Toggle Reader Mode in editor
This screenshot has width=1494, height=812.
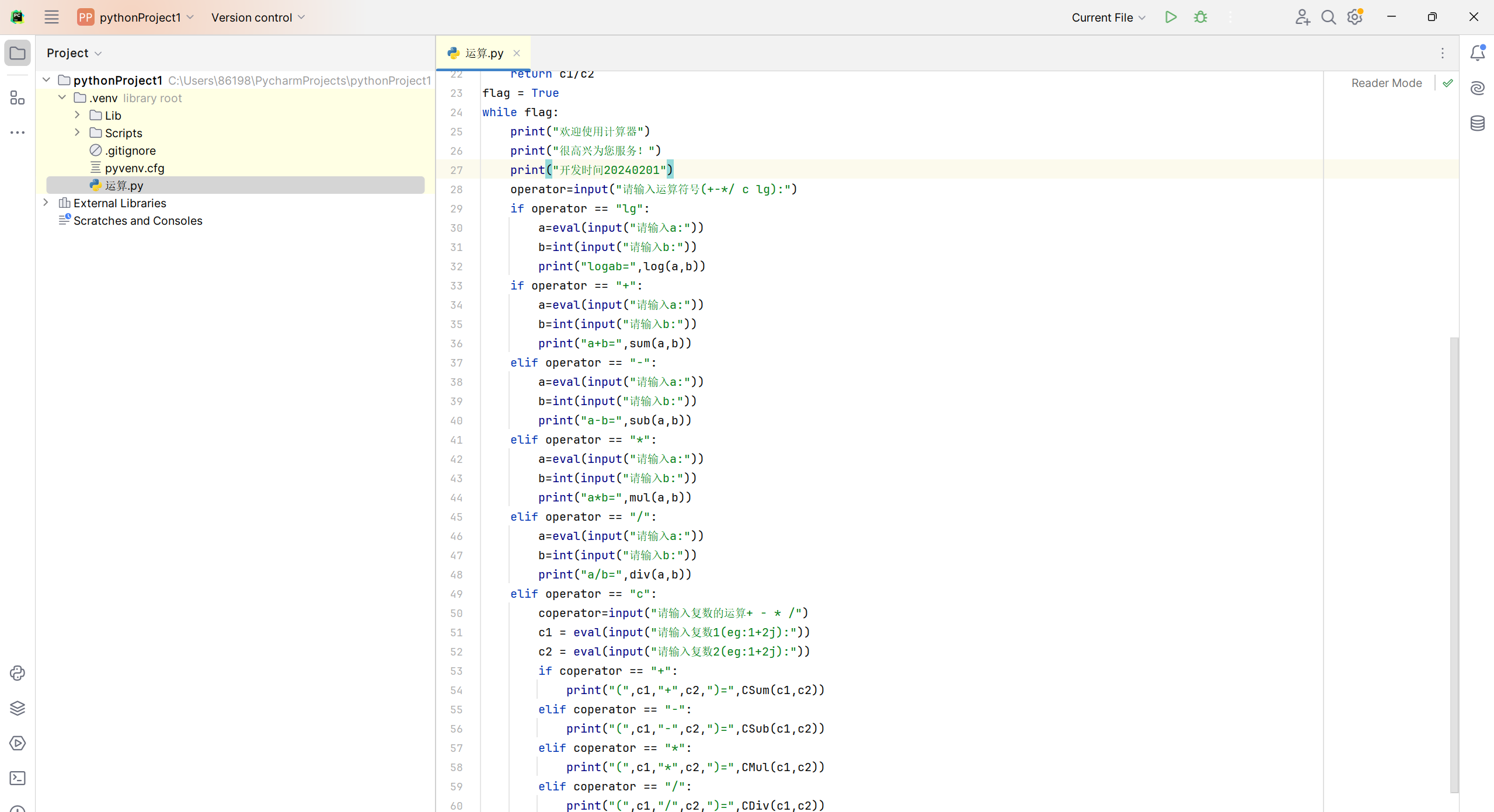(1386, 83)
